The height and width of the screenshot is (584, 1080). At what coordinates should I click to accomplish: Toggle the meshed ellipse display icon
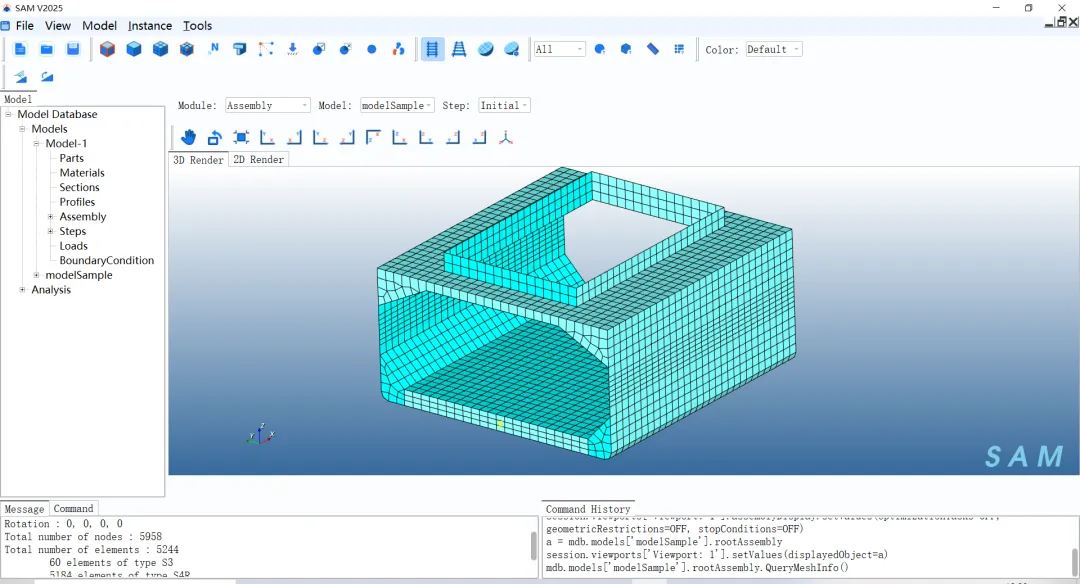(486, 49)
